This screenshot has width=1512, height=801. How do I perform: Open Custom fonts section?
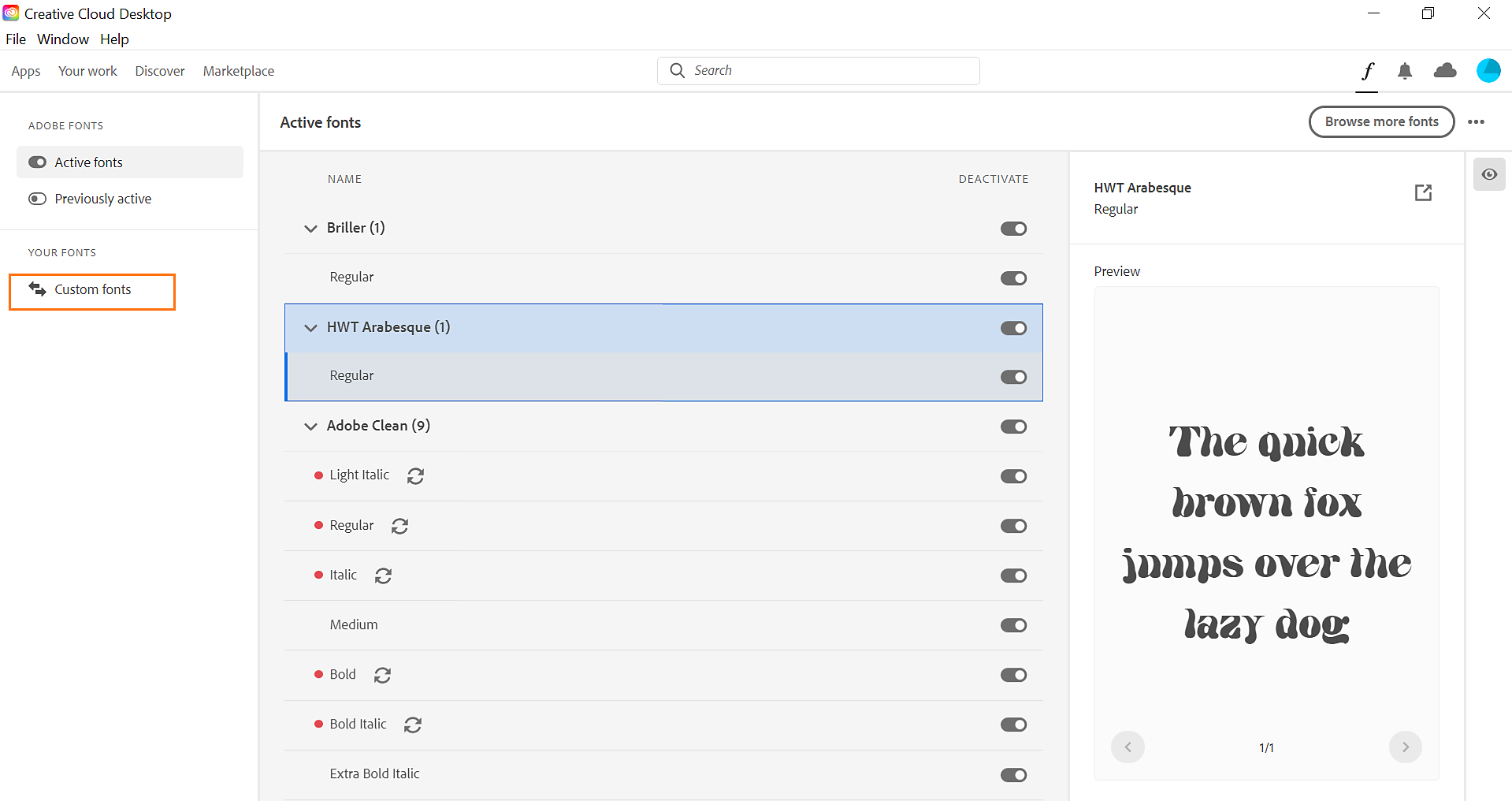92,292
